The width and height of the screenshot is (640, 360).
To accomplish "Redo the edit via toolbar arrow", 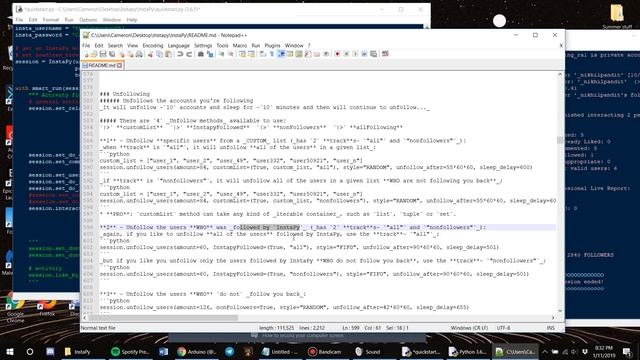I will tap(189, 54).
